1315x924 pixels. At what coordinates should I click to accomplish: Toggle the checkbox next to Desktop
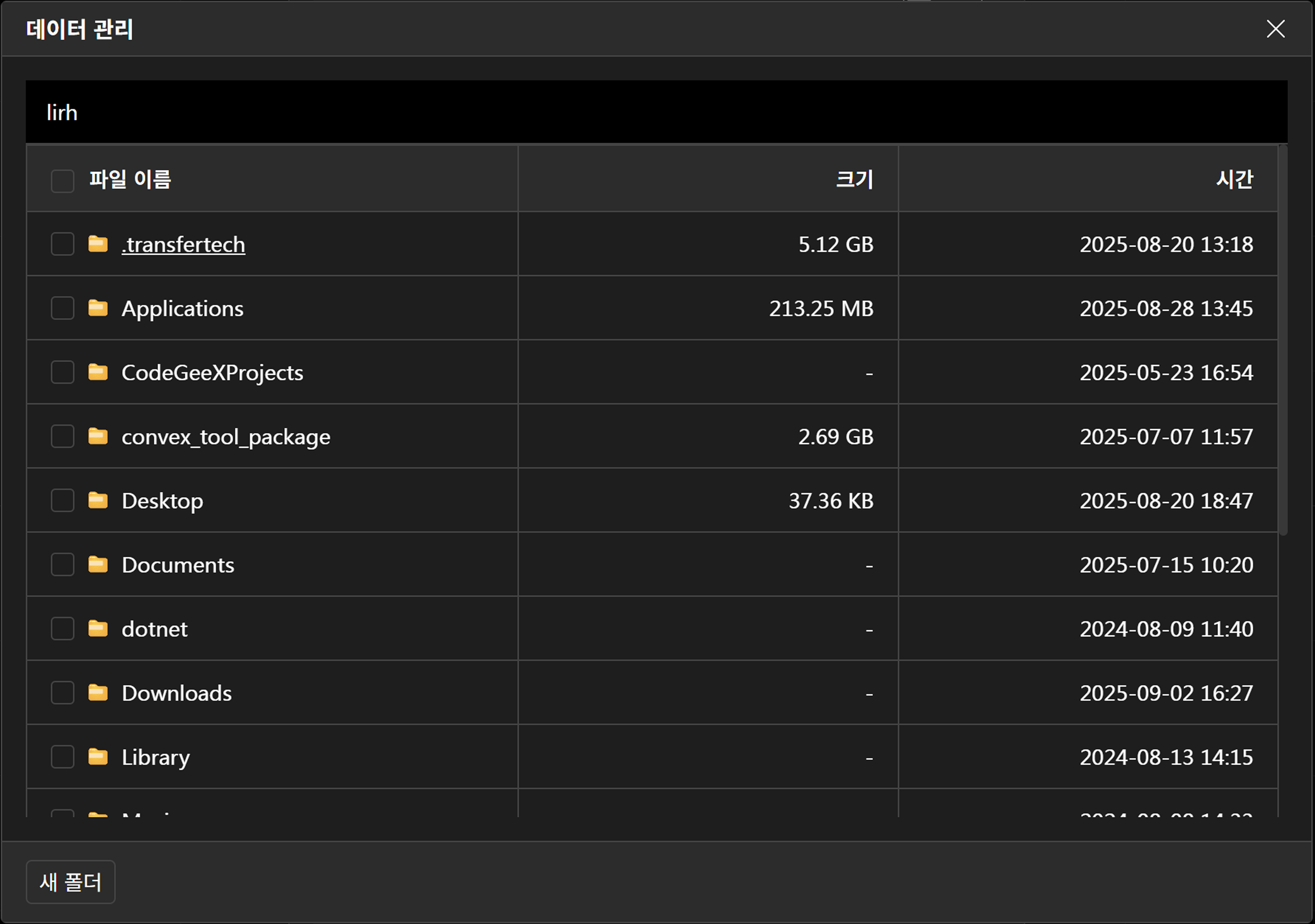(62, 500)
